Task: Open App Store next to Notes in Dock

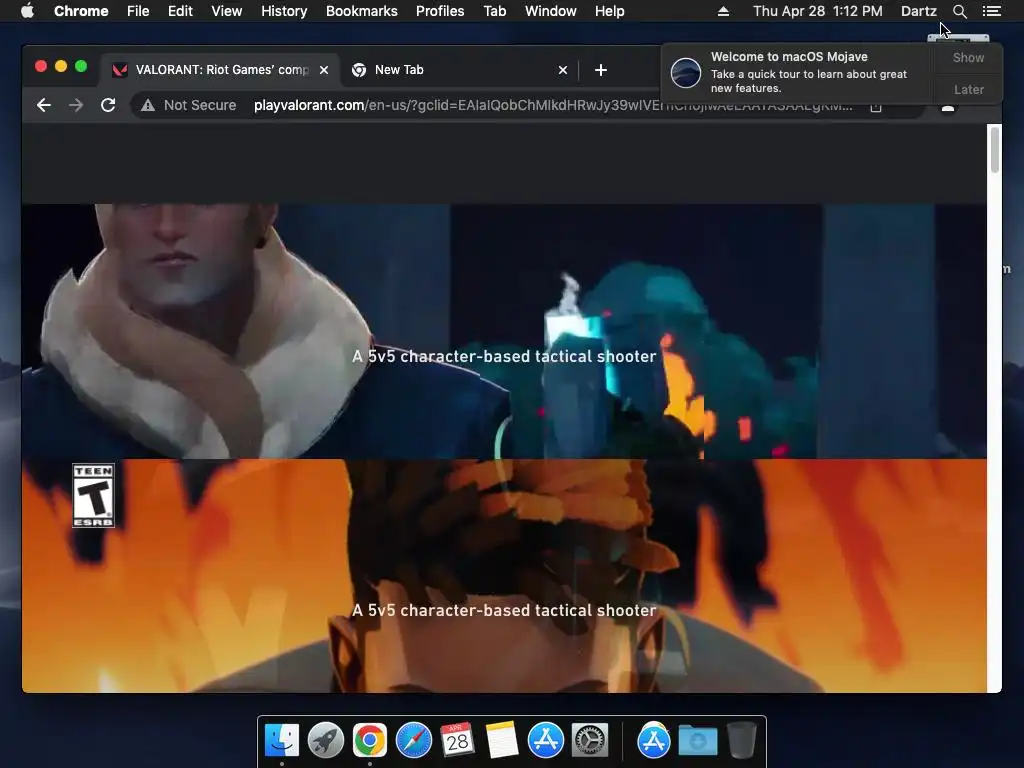Action: [x=546, y=740]
